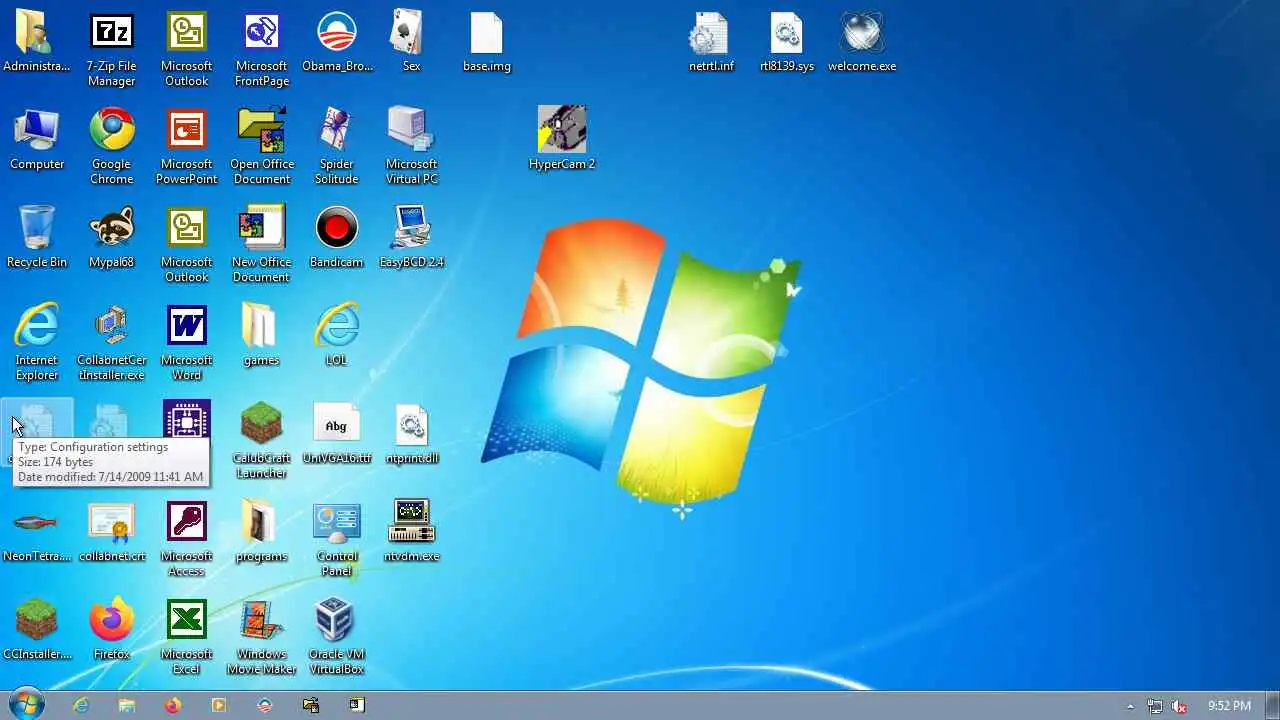Select the Obama_Bro... desktop icon
Screen dimensions: 1280x720
pos(337,43)
